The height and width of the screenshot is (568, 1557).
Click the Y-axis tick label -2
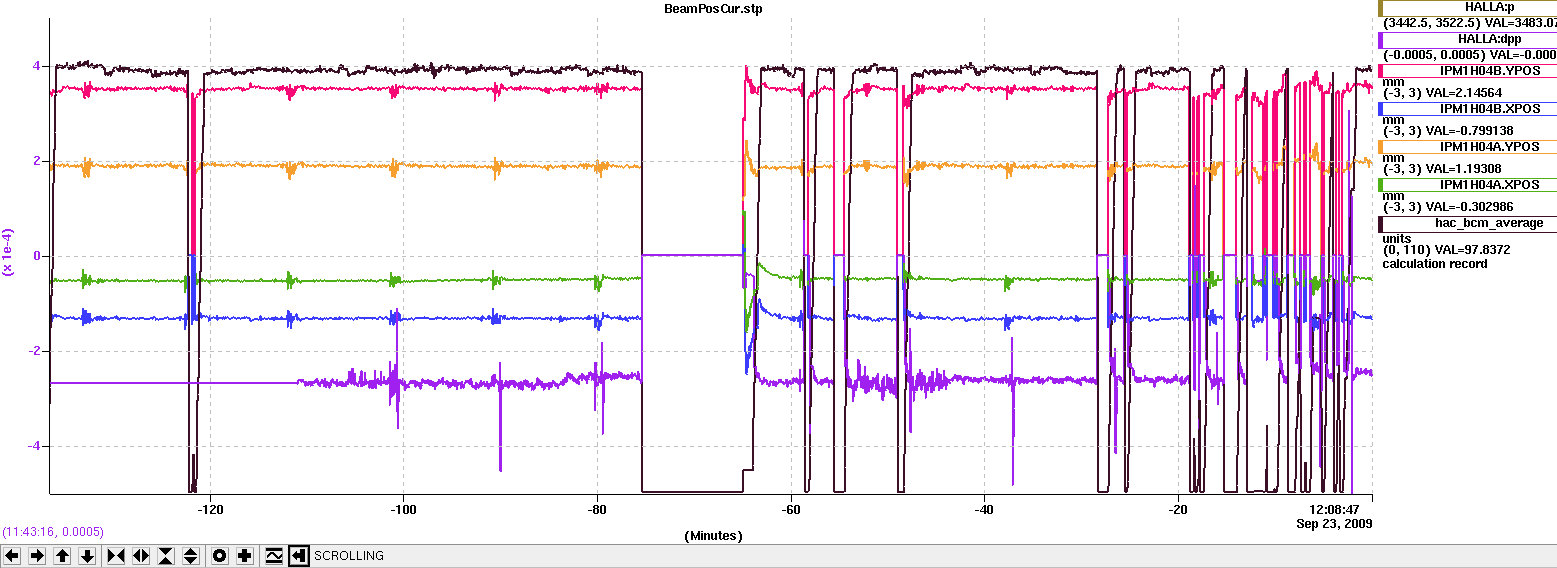(34, 351)
